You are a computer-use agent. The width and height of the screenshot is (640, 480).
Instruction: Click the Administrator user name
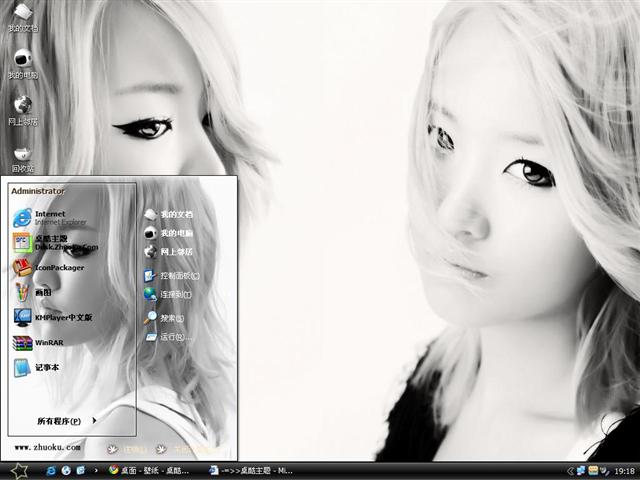coord(38,191)
